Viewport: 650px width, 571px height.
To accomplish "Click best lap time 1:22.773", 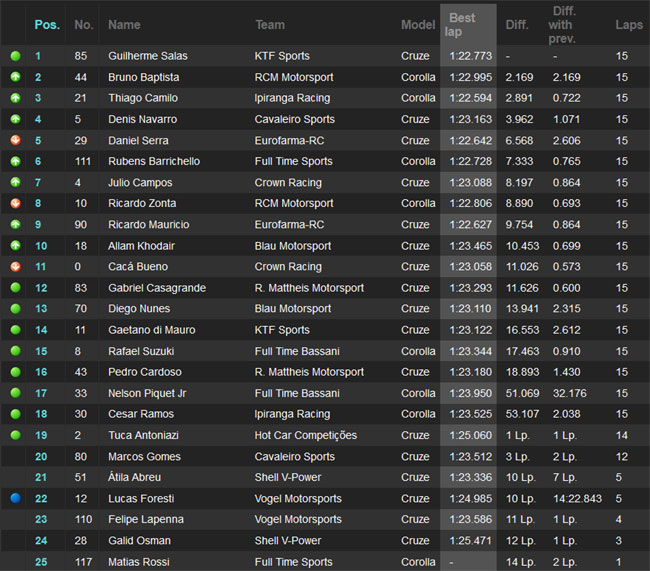I will pyautogui.click(x=471, y=56).
